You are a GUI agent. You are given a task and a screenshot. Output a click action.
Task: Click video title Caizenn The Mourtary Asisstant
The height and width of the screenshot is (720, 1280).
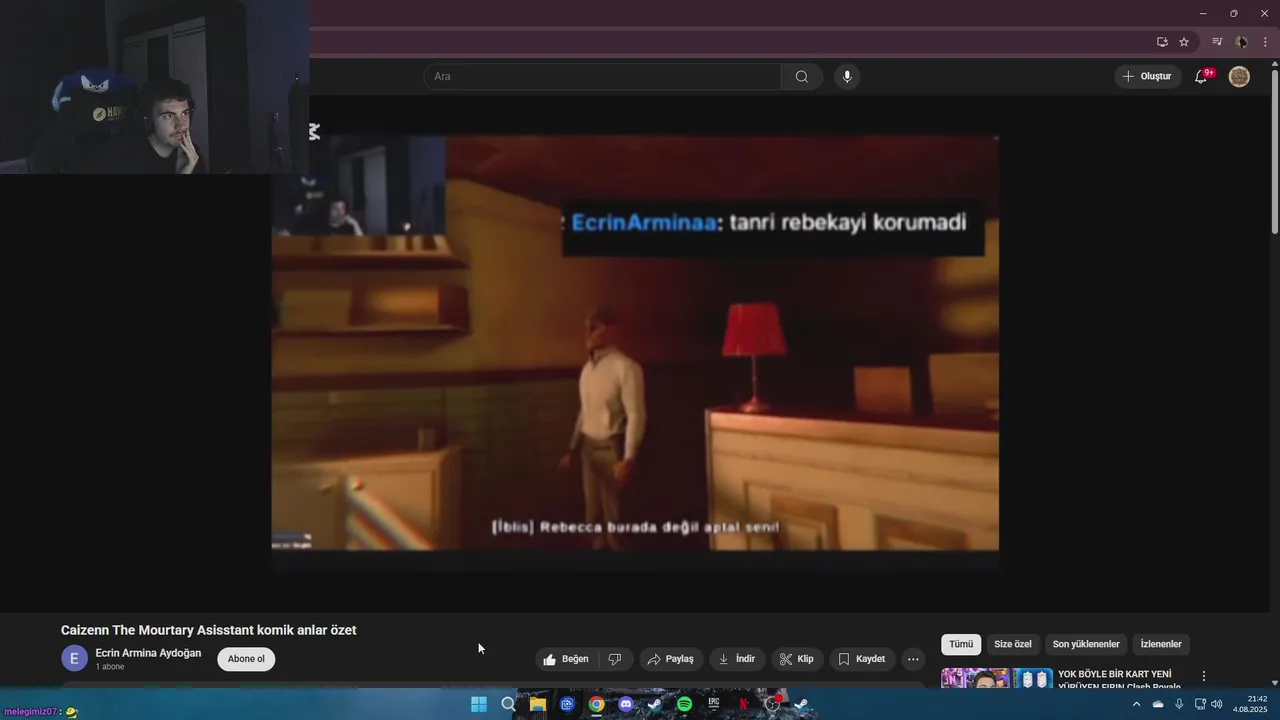208,630
